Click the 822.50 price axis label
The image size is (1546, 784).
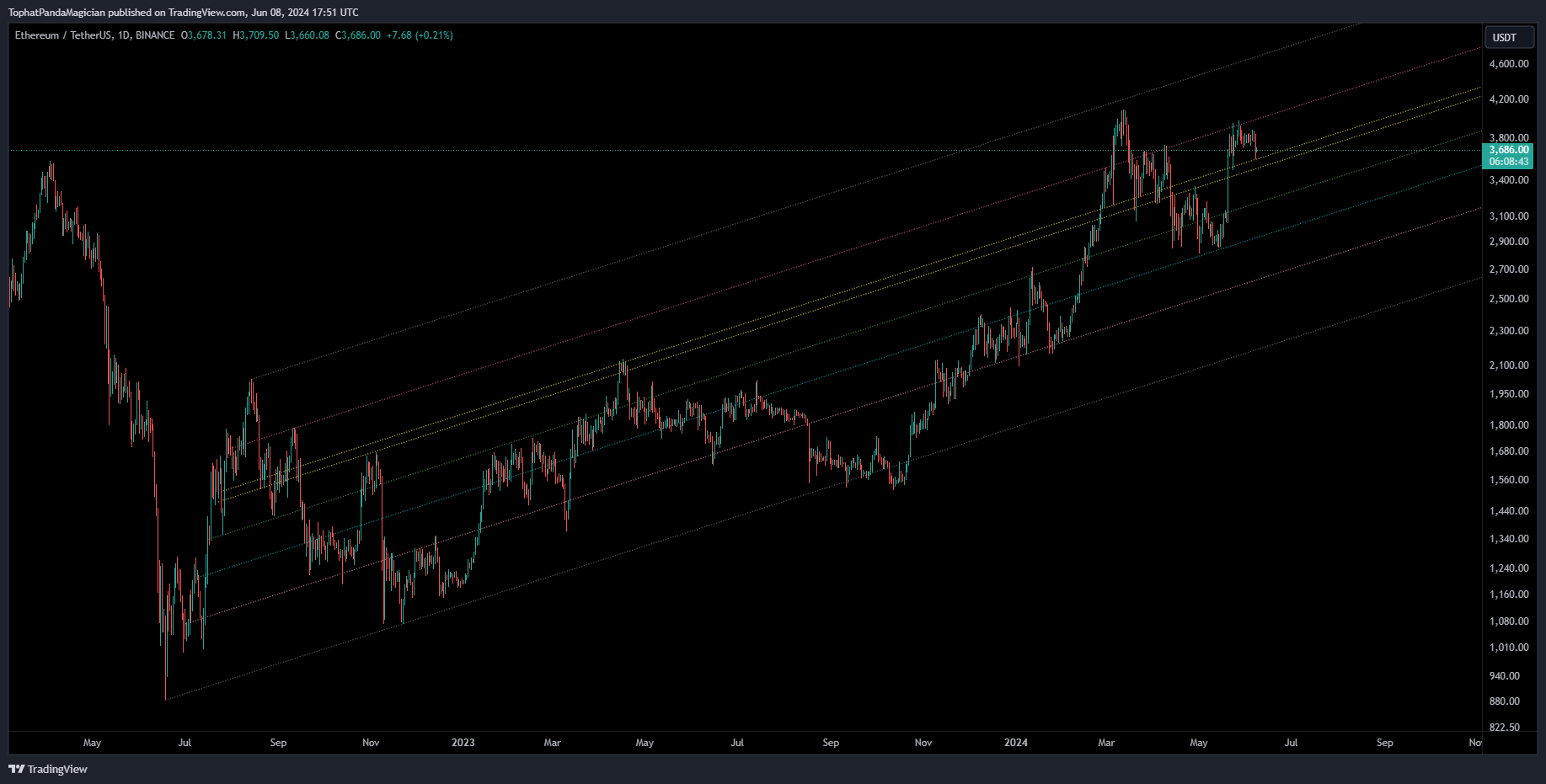(x=1505, y=728)
